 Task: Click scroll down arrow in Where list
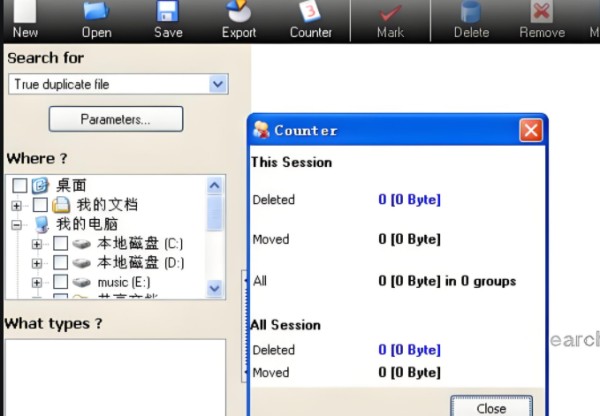[x=215, y=288]
